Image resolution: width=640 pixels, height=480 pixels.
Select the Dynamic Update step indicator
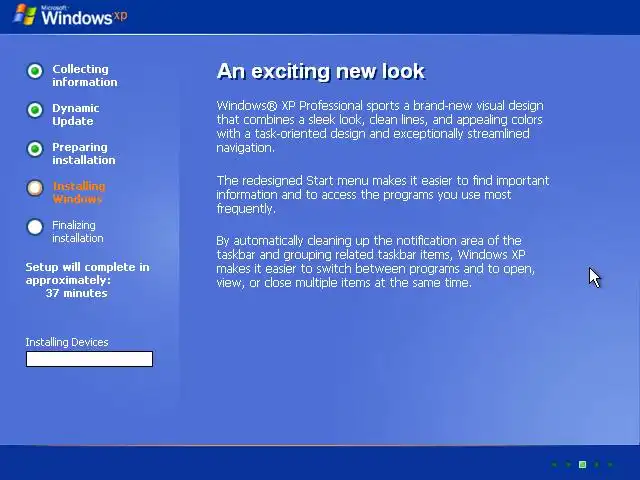point(35,110)
